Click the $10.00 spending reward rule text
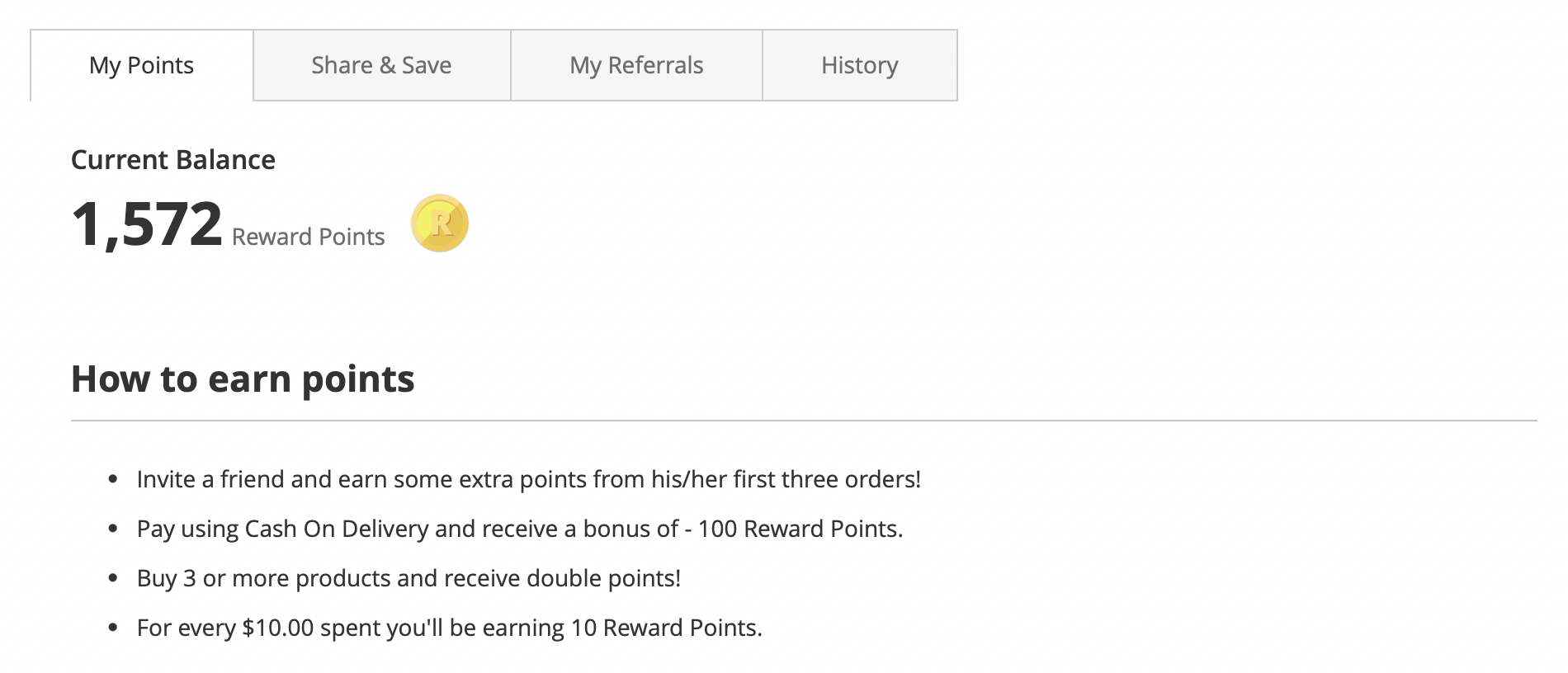The image size is (1568, 673). (x=450, y=628)
